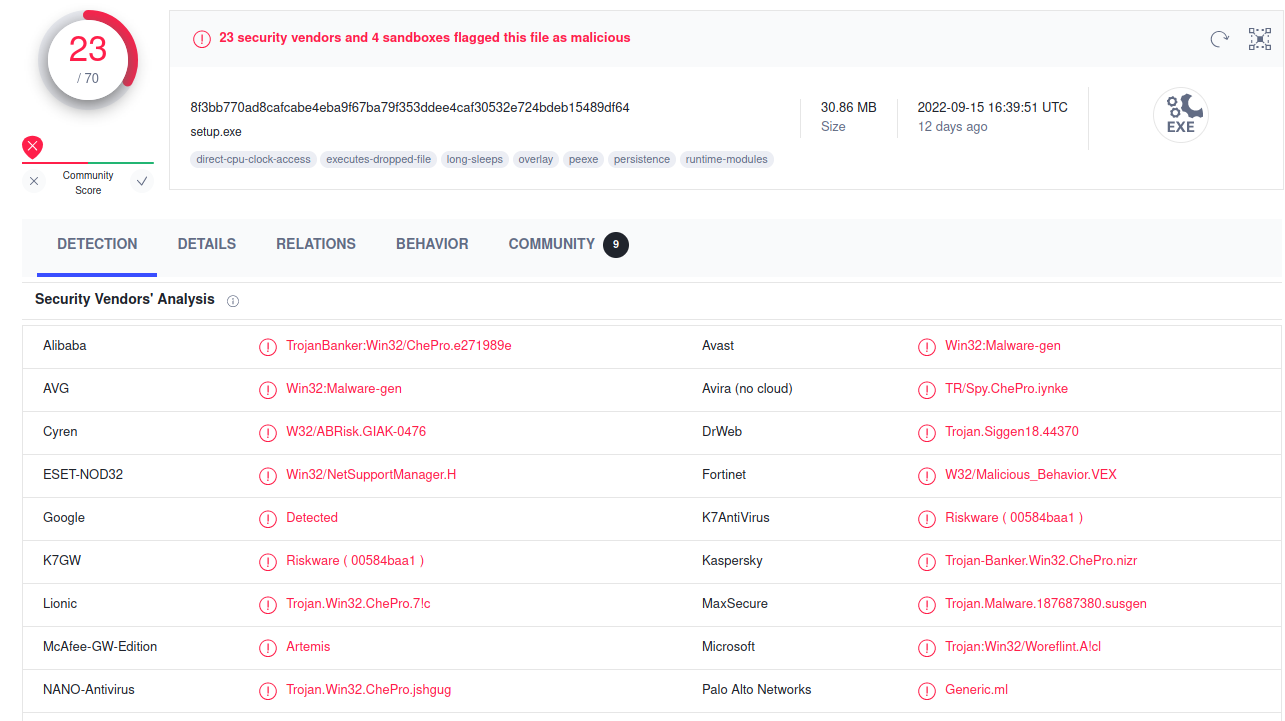1285x721 pixels.
Task: View the RELATIONS tab
Action: click(316, 244)
